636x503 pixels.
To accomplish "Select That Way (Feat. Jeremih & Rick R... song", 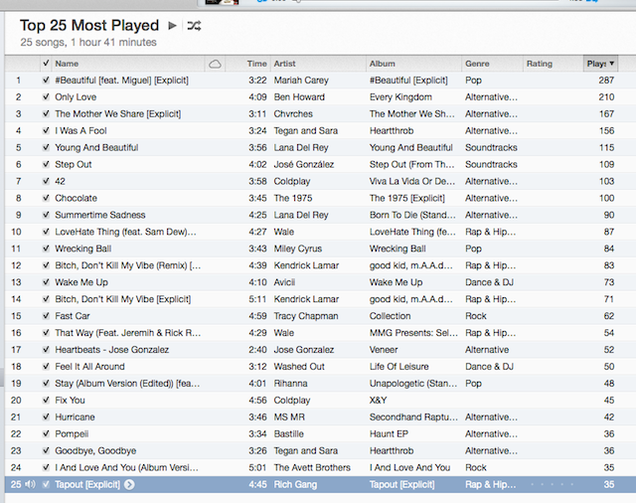I will coord(128,333).
